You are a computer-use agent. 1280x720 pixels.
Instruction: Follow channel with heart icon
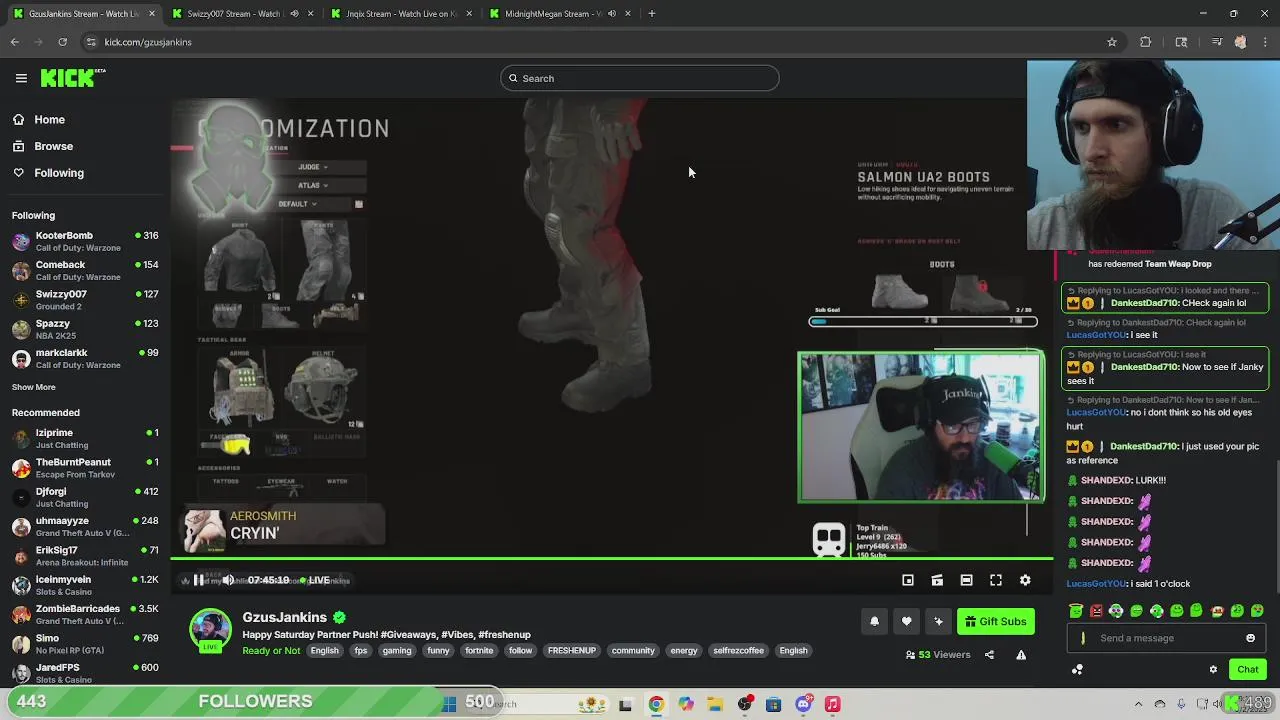click(x=906, y=622)
